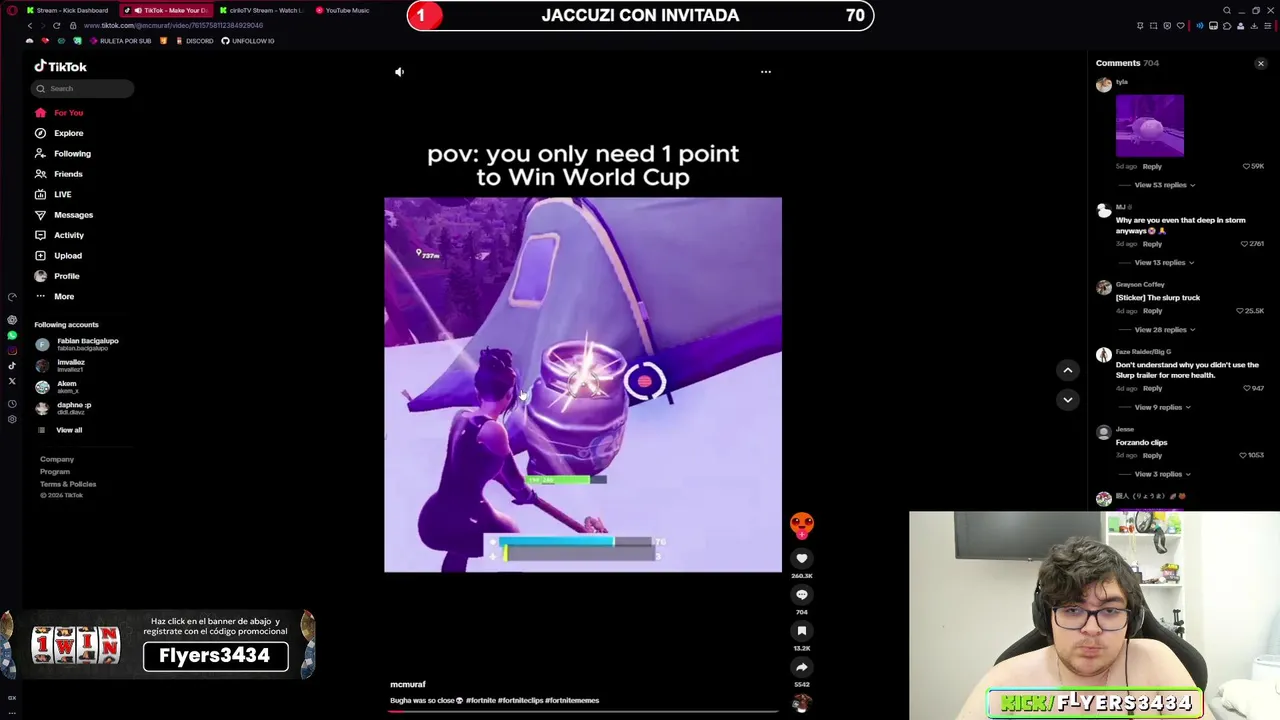The width and height of the screenshot is (1280, 720).
Task: Open imvallez followed account
Action: [x=60, y=366]
